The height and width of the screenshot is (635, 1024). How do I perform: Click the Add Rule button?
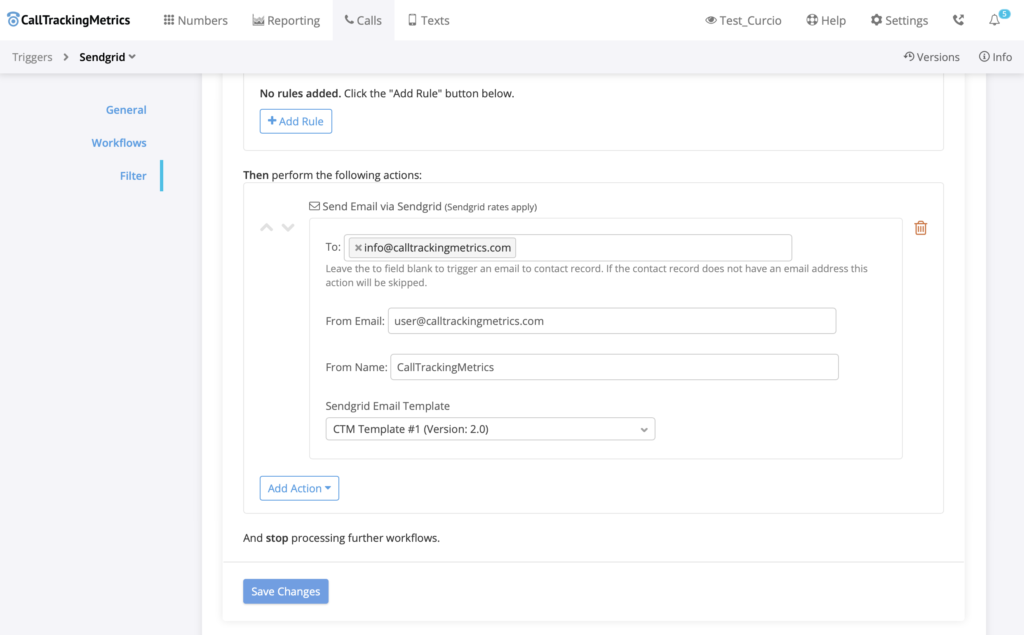tap(295, 121)
